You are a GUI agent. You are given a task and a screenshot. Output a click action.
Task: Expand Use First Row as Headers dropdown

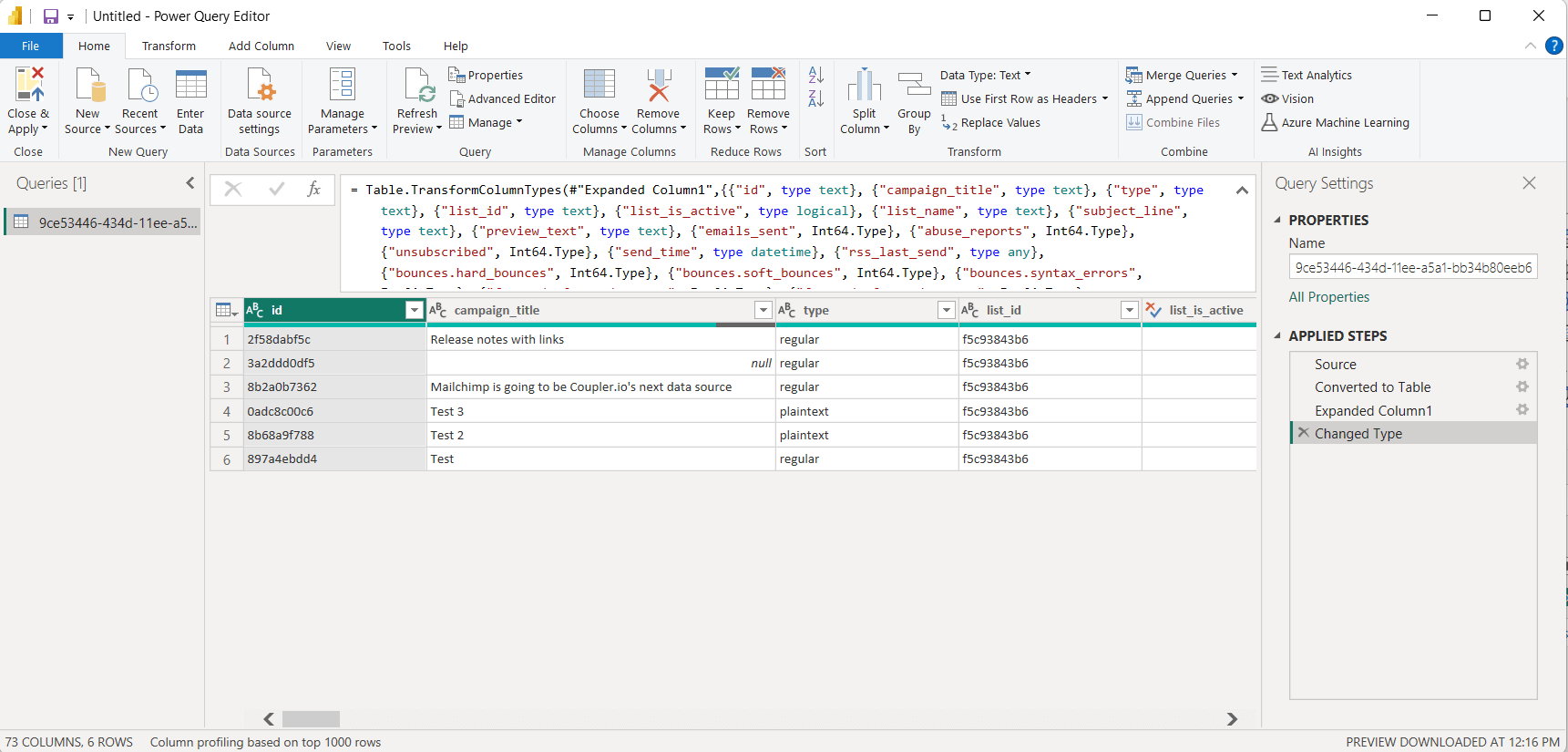[x=1105, y=98]
